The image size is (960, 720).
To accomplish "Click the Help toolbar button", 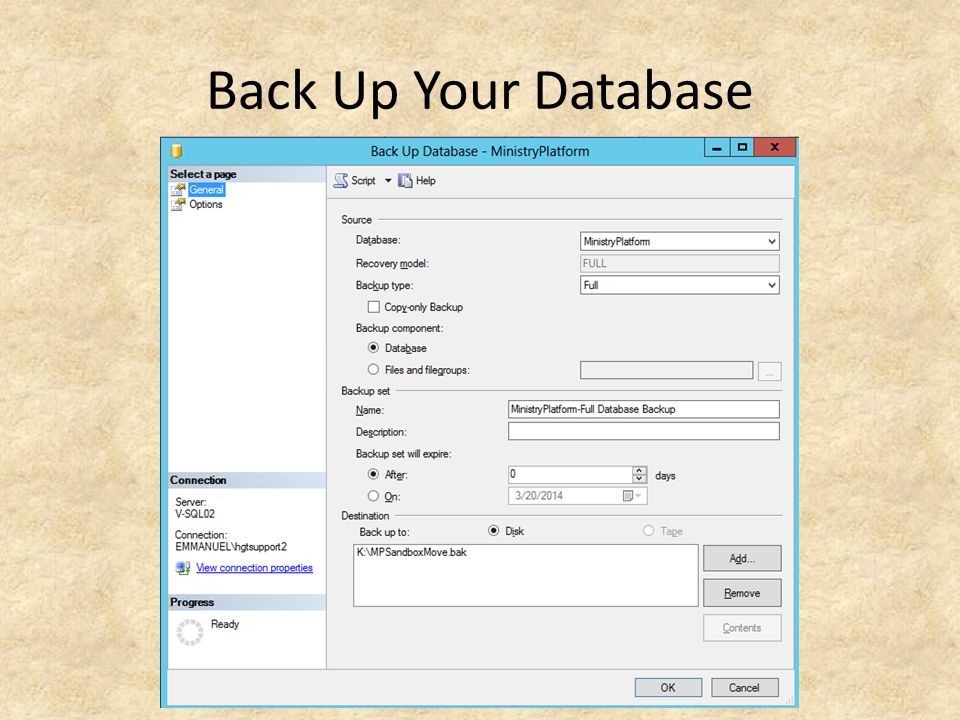I will pyautogui.click(x=417, y=181).
